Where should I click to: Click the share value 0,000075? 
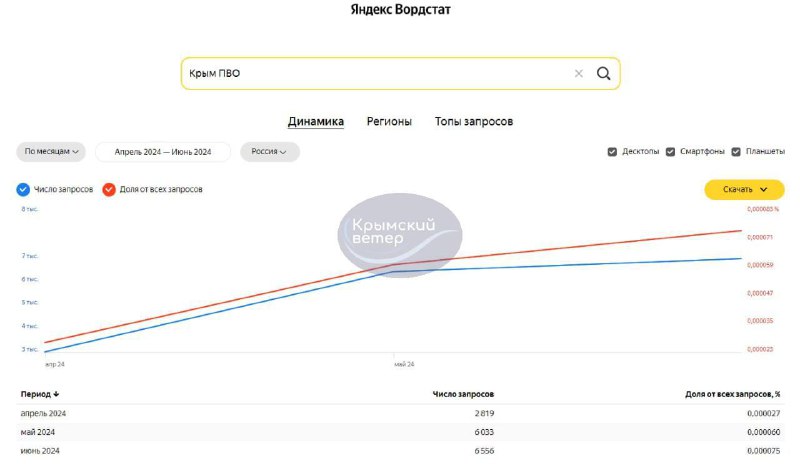[764, 451]
